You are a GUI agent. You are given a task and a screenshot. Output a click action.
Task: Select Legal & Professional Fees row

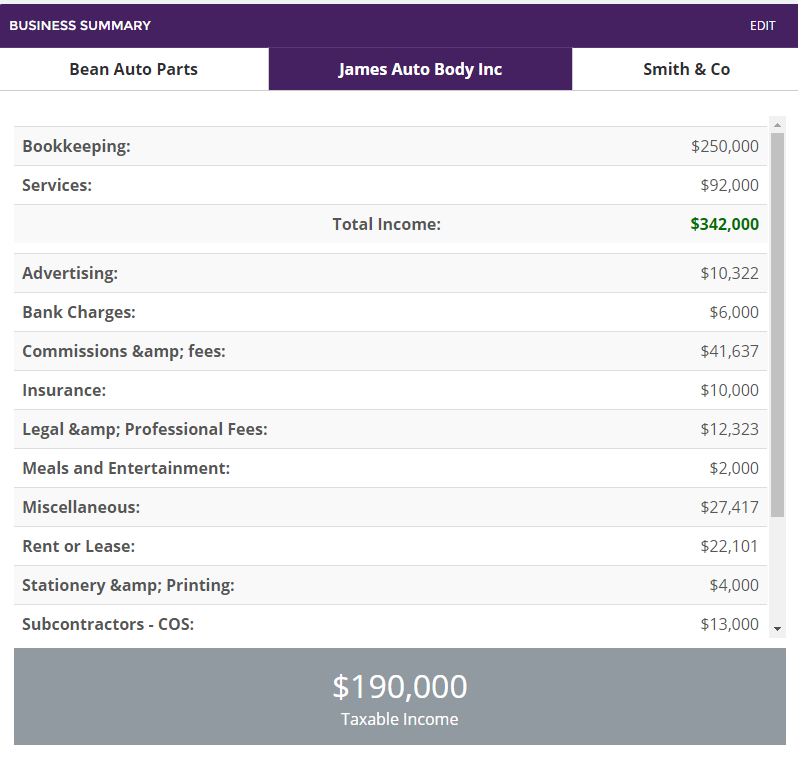click(x=390, y=429)
